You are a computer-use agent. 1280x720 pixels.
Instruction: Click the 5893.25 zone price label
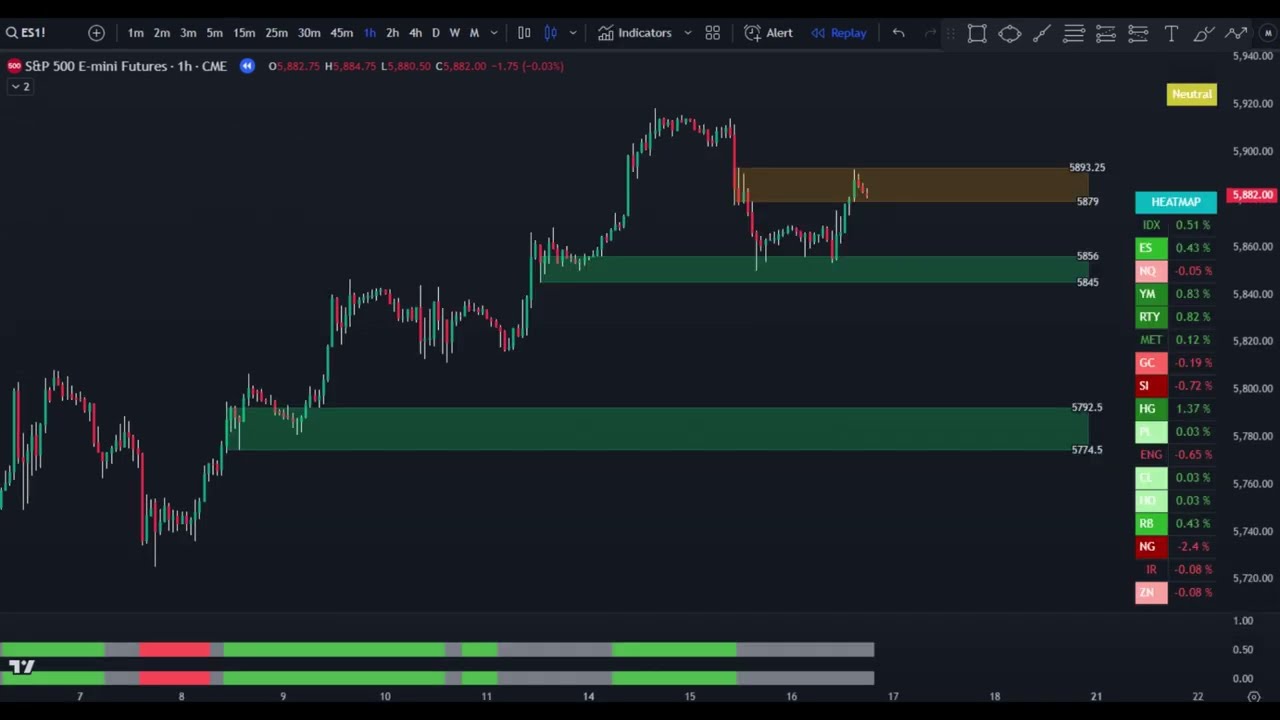(x=1087, y=168)
